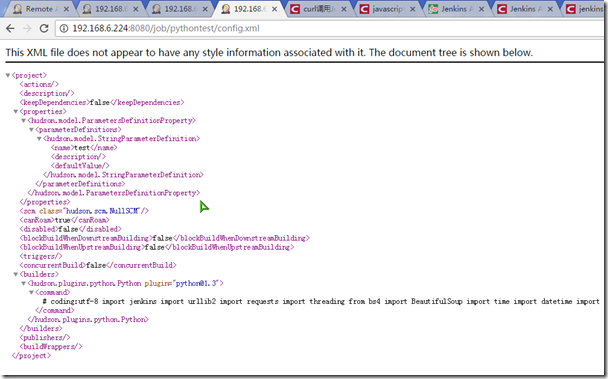The height and width of the screenshot is (379, 608).
Task: Click the concurrentBuild false line
Action: [x=98, y=265]
